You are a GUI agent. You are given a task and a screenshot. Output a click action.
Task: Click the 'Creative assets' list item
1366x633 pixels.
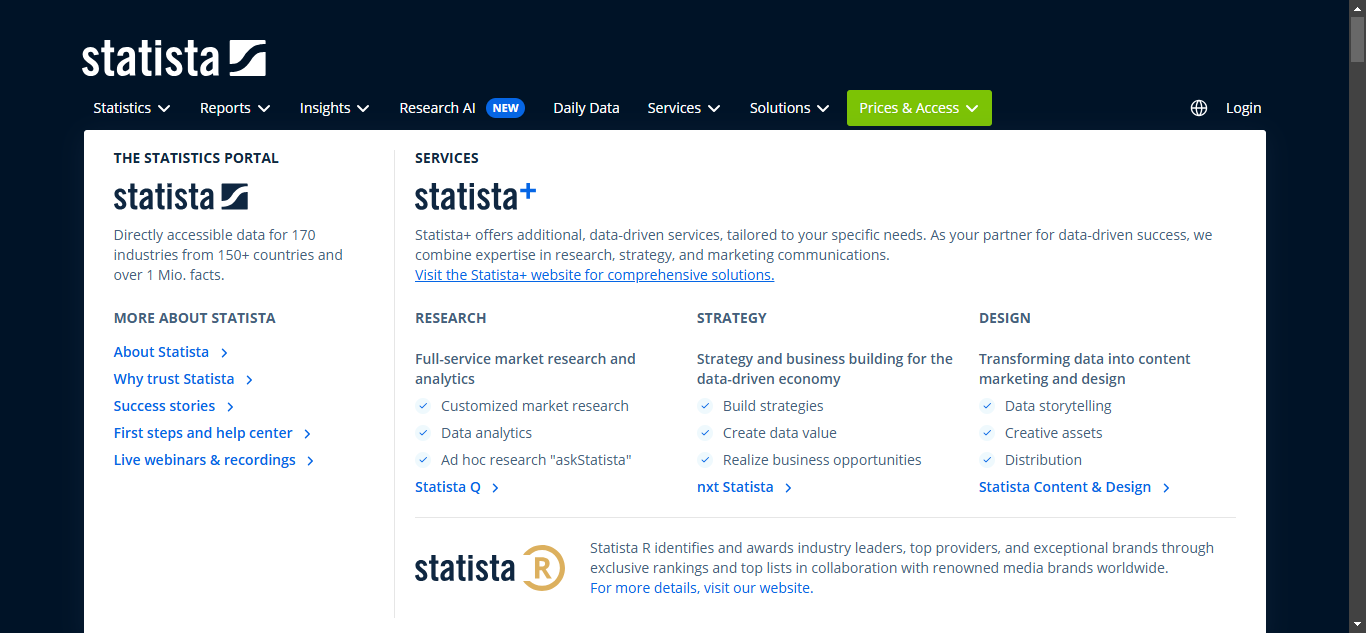pyautogui.click(x=1054, y=433)
